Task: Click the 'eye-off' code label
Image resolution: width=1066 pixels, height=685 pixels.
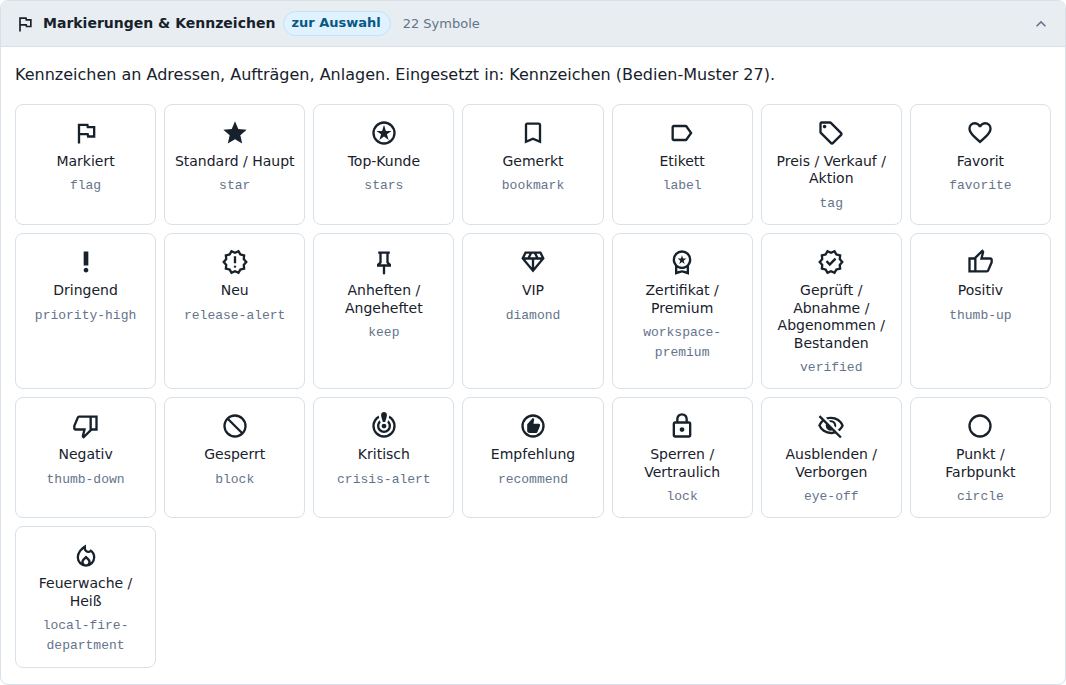Action: 831,495
